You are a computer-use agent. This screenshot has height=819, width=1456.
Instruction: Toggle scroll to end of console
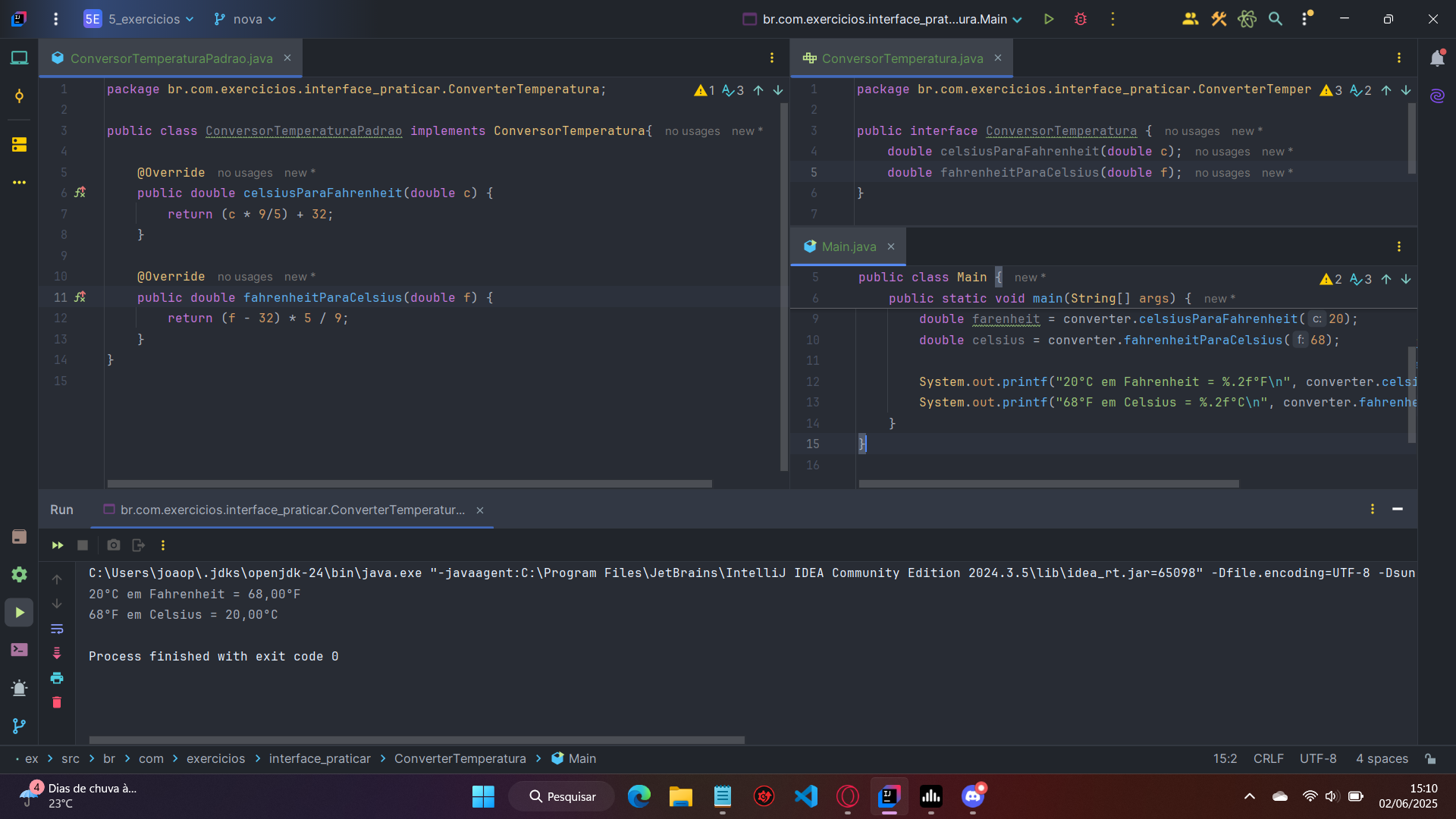(x=57, y=653)
